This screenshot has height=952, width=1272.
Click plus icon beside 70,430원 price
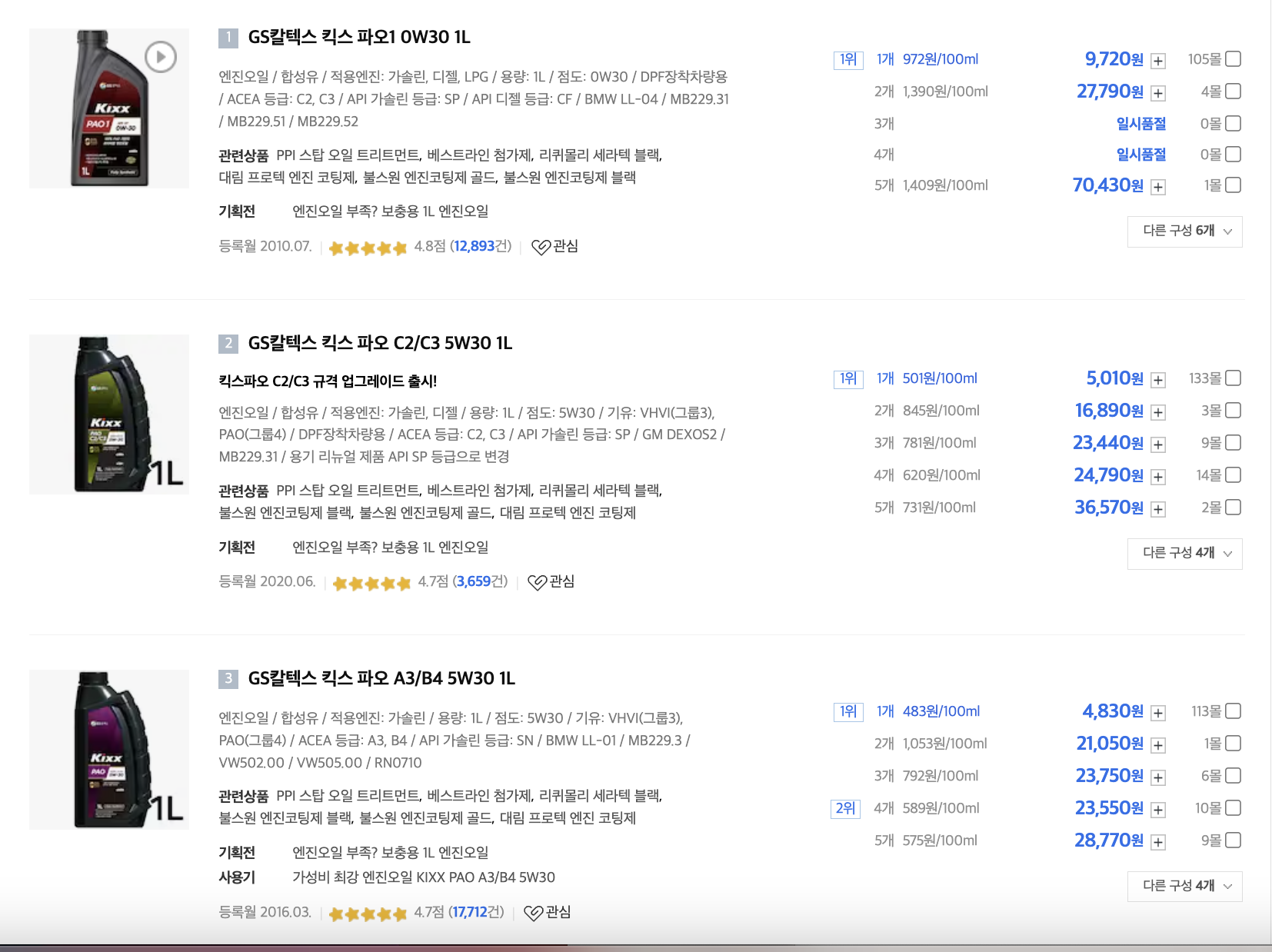tap(1158, 187)
